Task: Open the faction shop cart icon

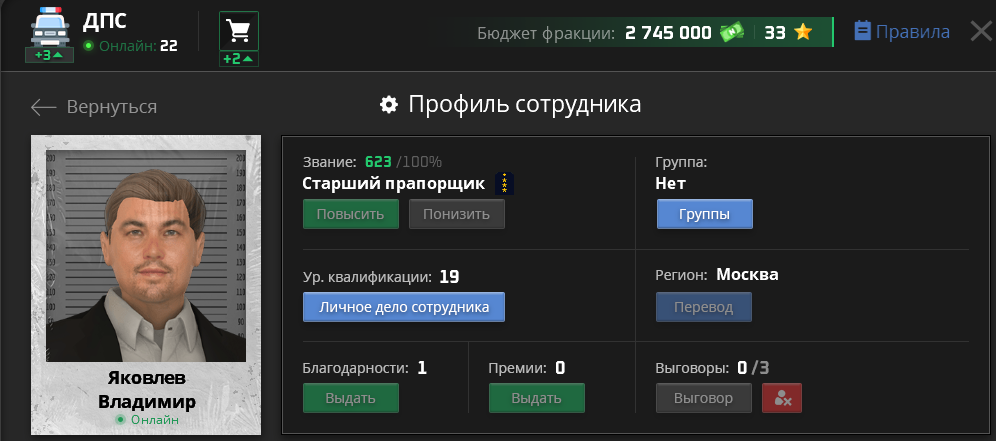Action: click(x=238, y=31)
